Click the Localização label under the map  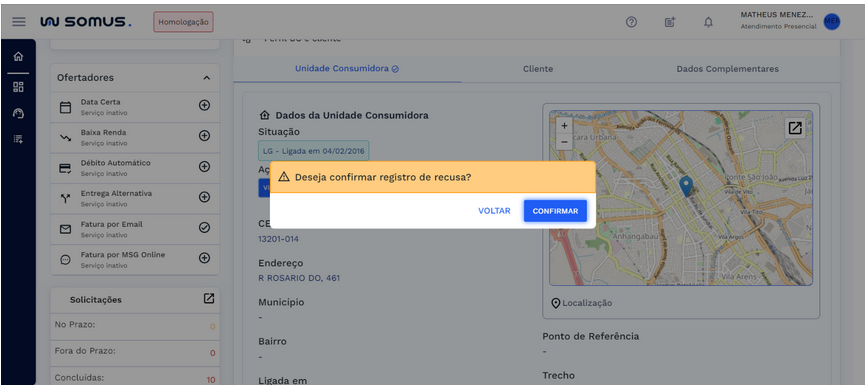[x=587, y=303]
